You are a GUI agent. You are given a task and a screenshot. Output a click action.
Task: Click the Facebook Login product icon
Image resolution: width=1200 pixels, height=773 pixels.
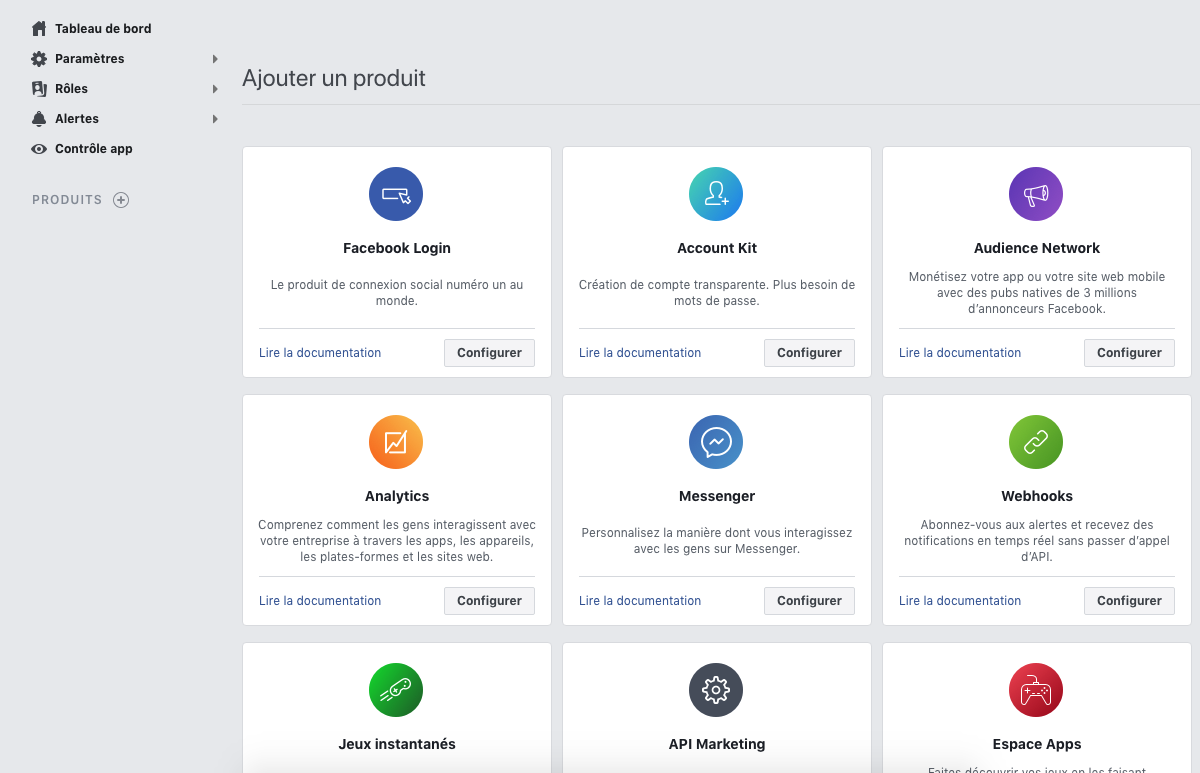pos(396,194)
